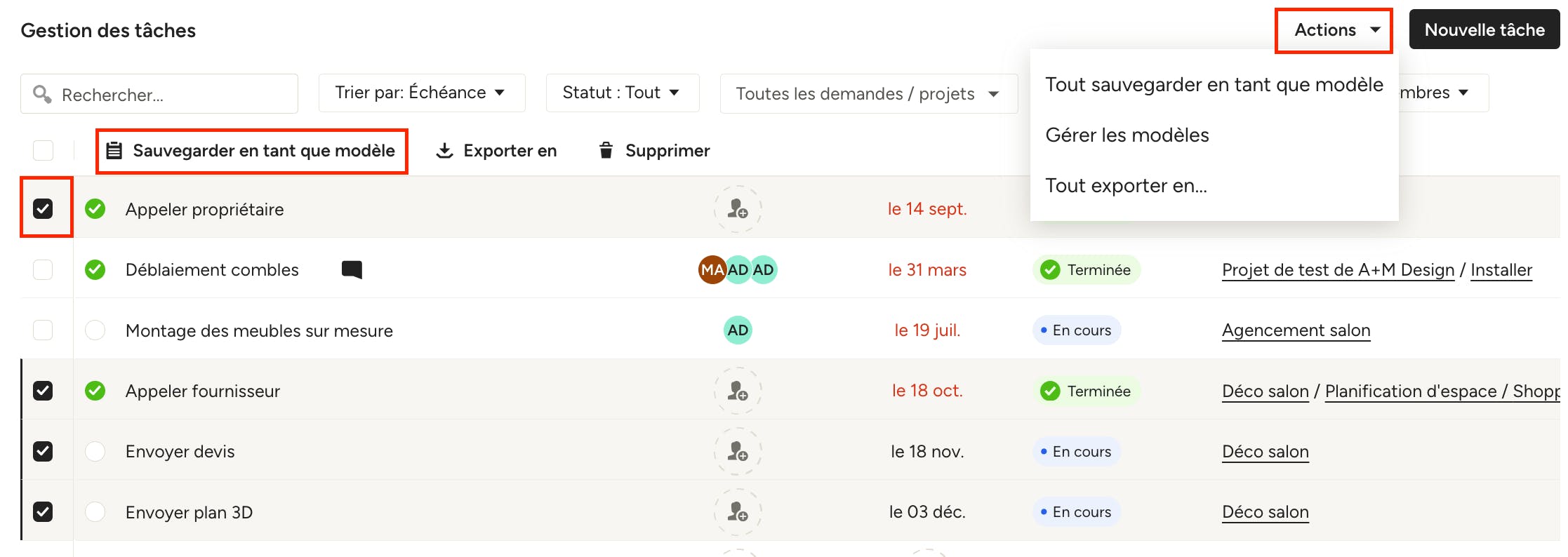Open Toutes les demandes / projets dropdown
This screenshot has width=1568, height=557.
click(869, 93)
